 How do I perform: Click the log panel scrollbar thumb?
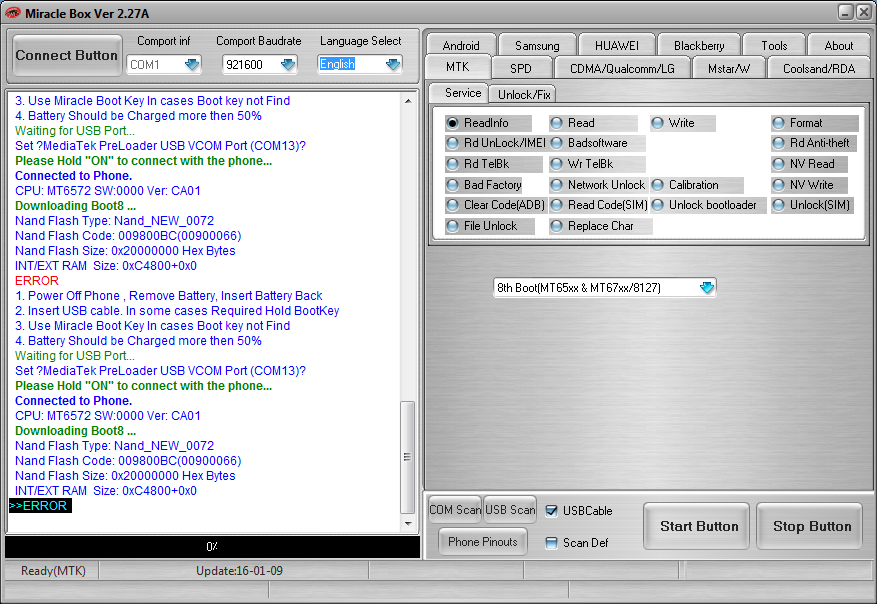pyautogui.click(x=408, y=457)
